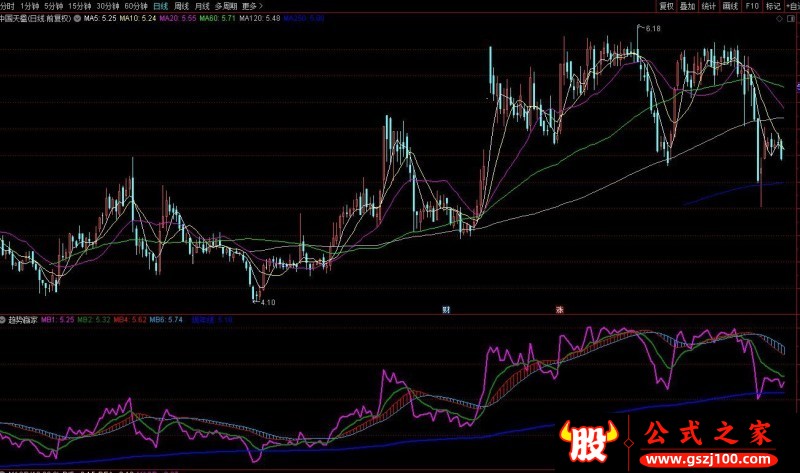Open the 多周期 multi-period view

point(226,6)
